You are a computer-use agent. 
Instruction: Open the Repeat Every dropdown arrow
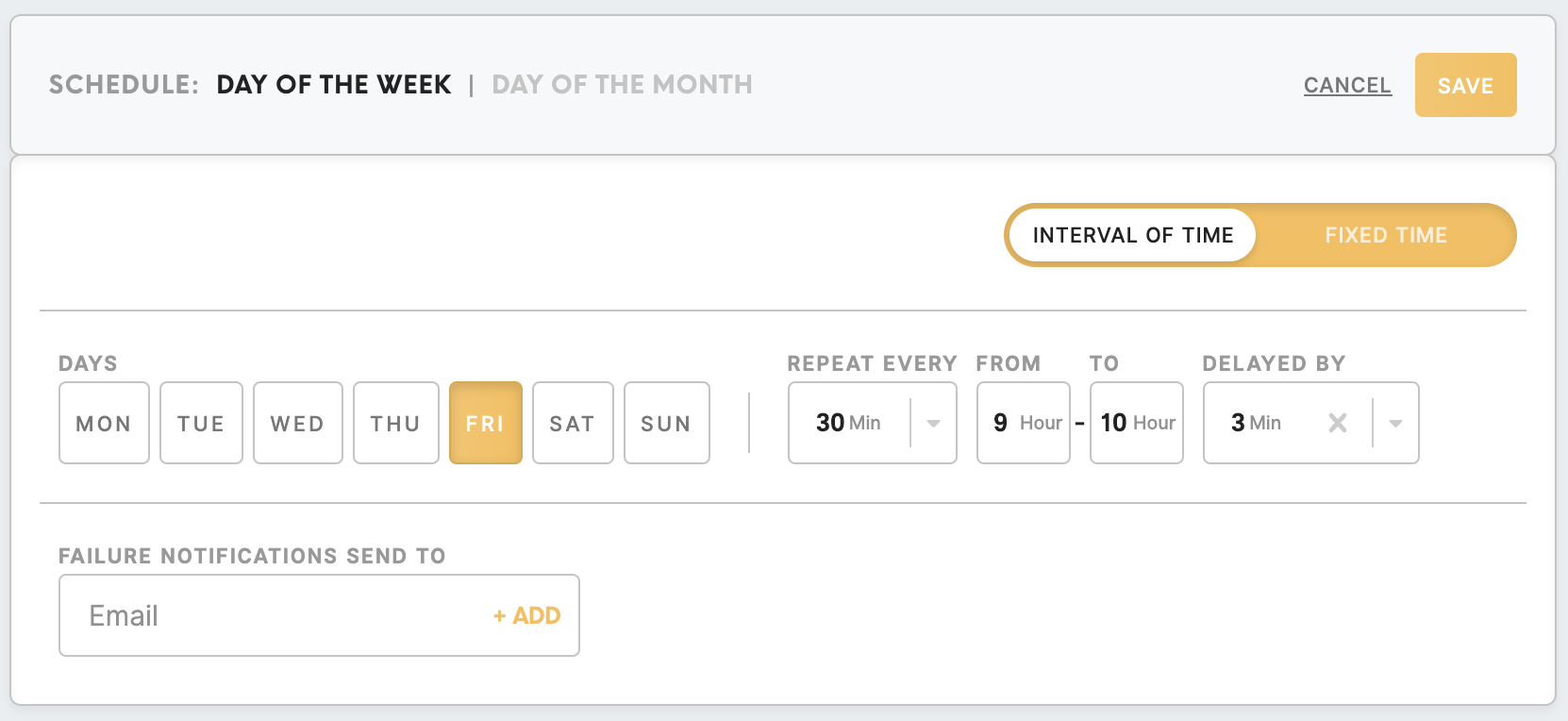tap(933, 423)
